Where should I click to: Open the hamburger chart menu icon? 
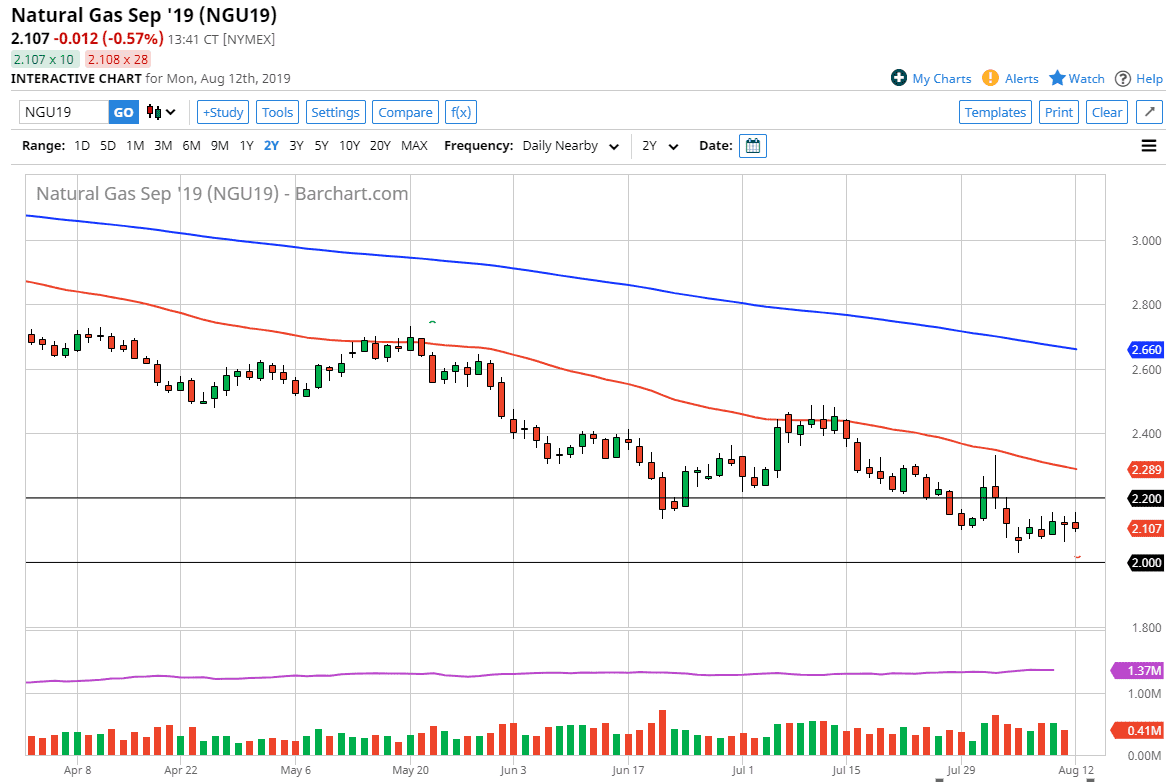[1149, 146]
